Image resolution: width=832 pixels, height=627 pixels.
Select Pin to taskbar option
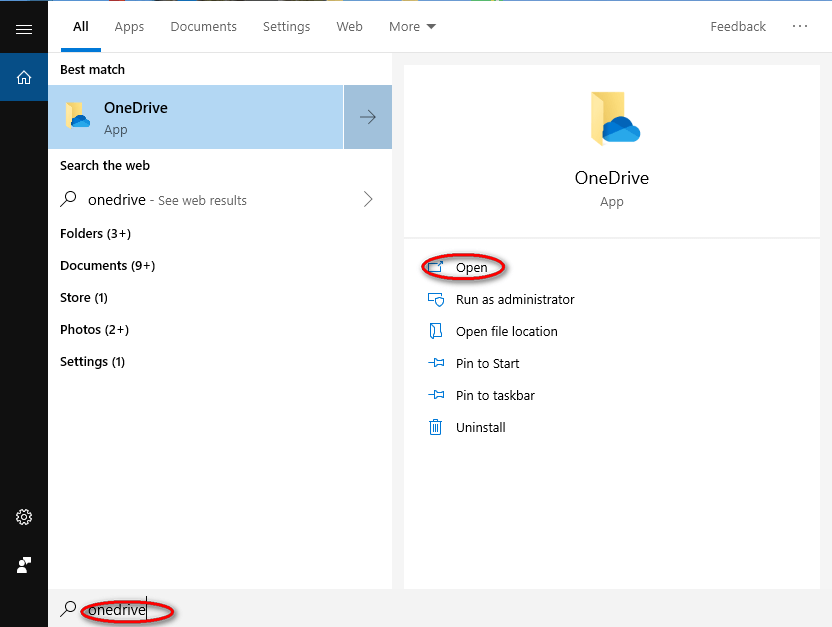tap(494, 395)
